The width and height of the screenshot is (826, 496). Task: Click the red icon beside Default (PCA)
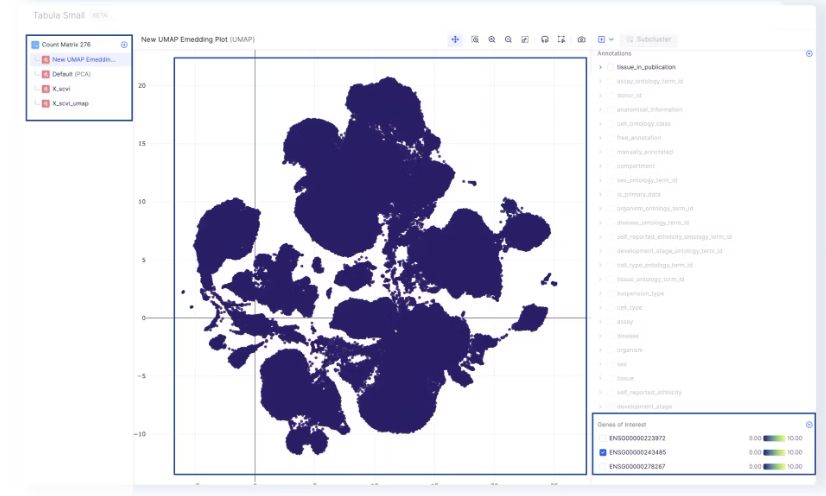tap(45, 74)
